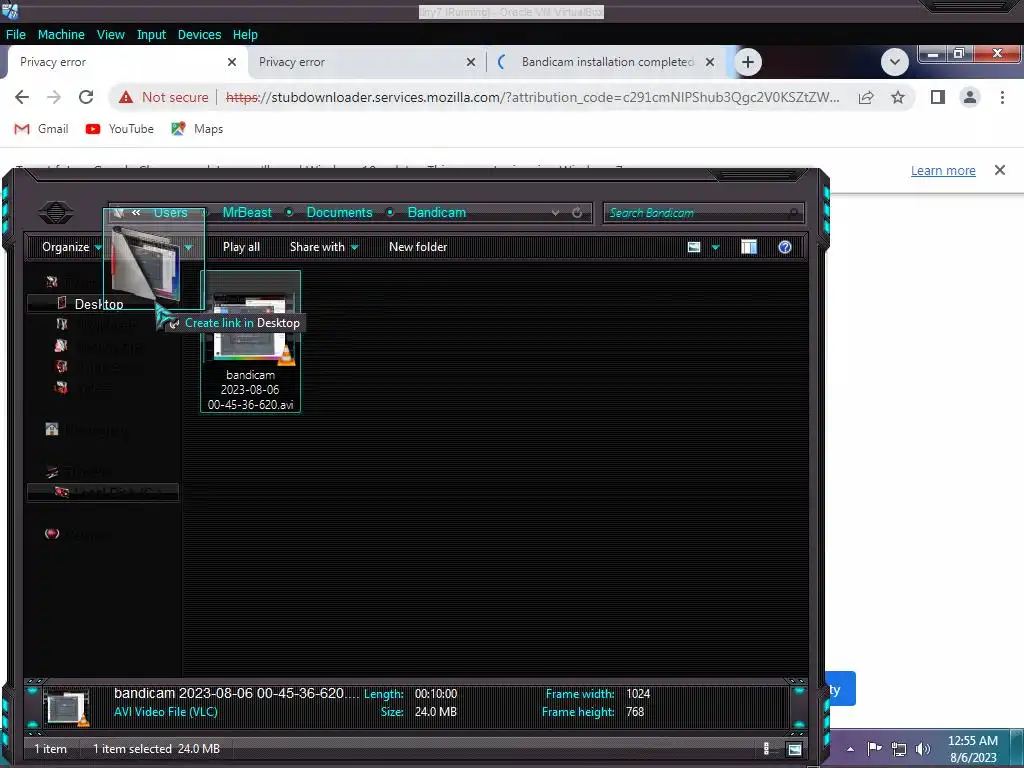Click Bandicam breadcrumb segment
Image resolution: width=1024 pixels, height=768 pixels.
(436, 212)
